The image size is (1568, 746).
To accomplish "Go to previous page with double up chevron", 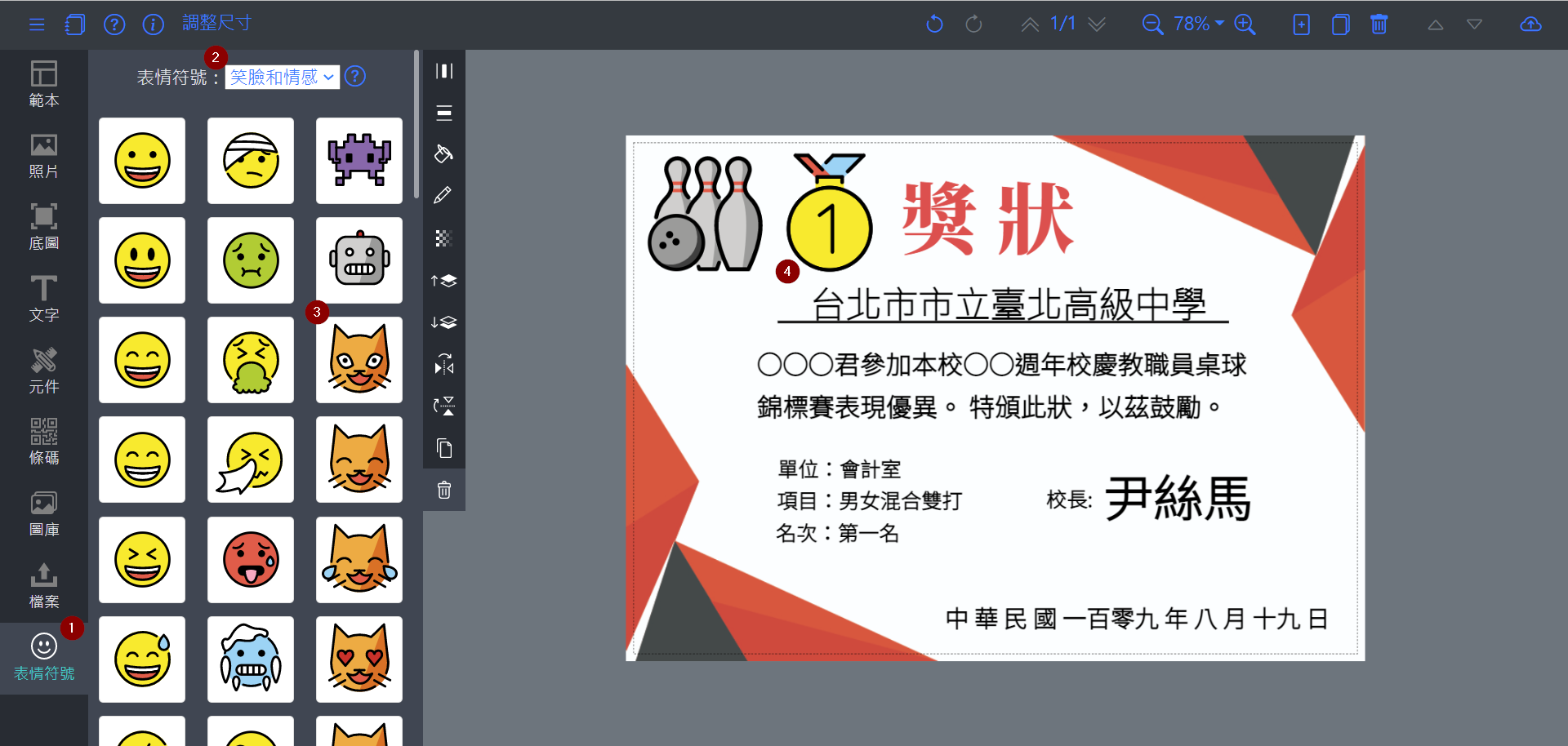I will pos(1030,24).
